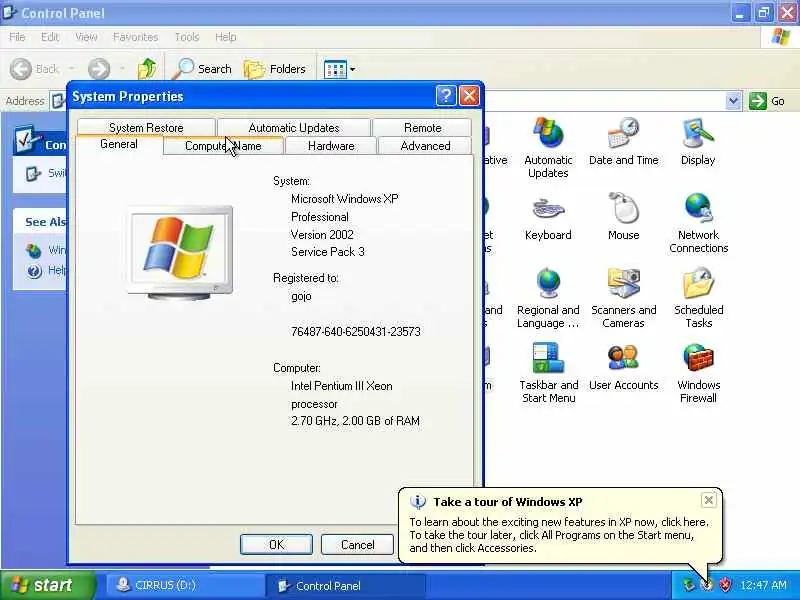Click the System Properties help question button
Viewport: 800px width, 600px height.
tap(445, 96)
